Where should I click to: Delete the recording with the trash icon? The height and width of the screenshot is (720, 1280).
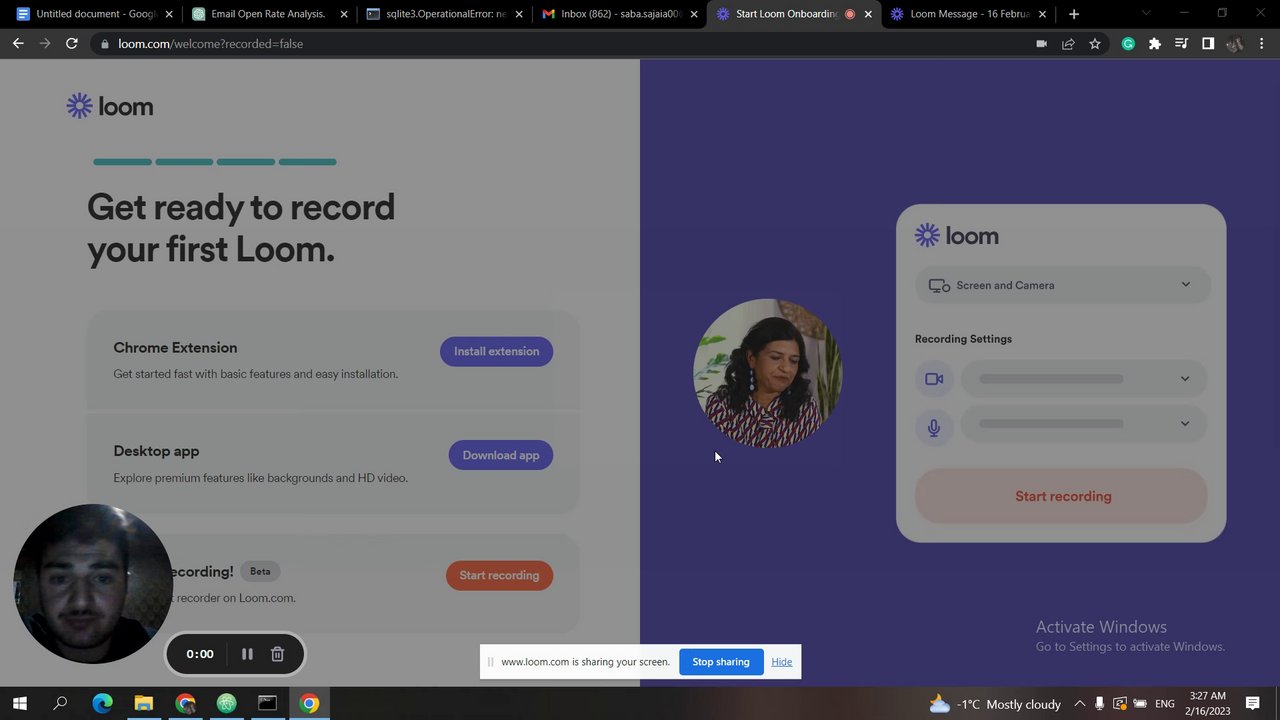pyautogui.click(x=277, y=654)
